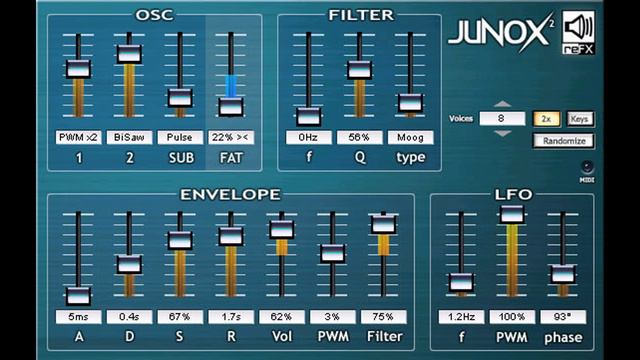Click the 93° LFO phase value box
The height and width of the screenshot is (360, 640).
563,317
